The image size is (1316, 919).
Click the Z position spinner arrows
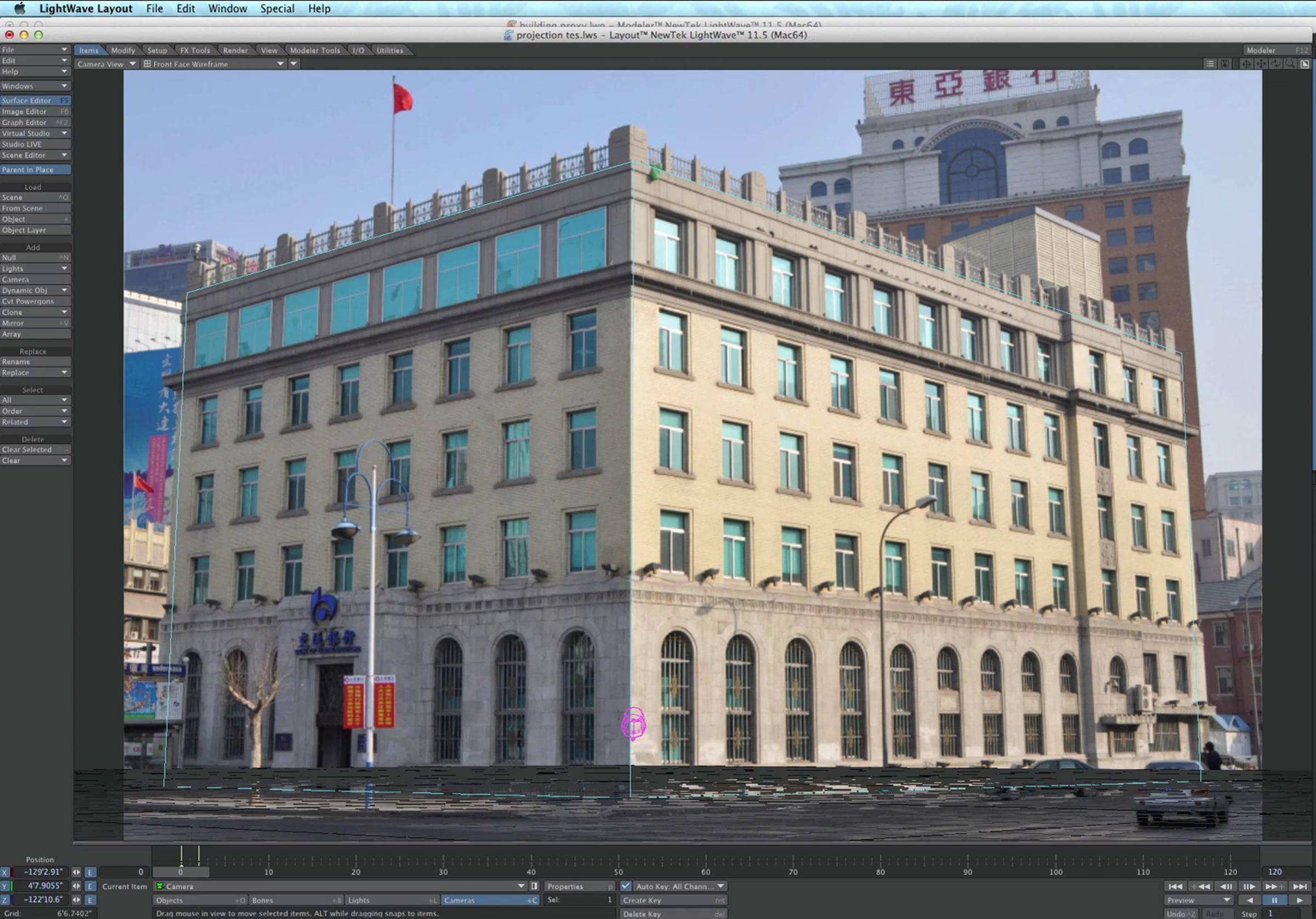[76, 900]
